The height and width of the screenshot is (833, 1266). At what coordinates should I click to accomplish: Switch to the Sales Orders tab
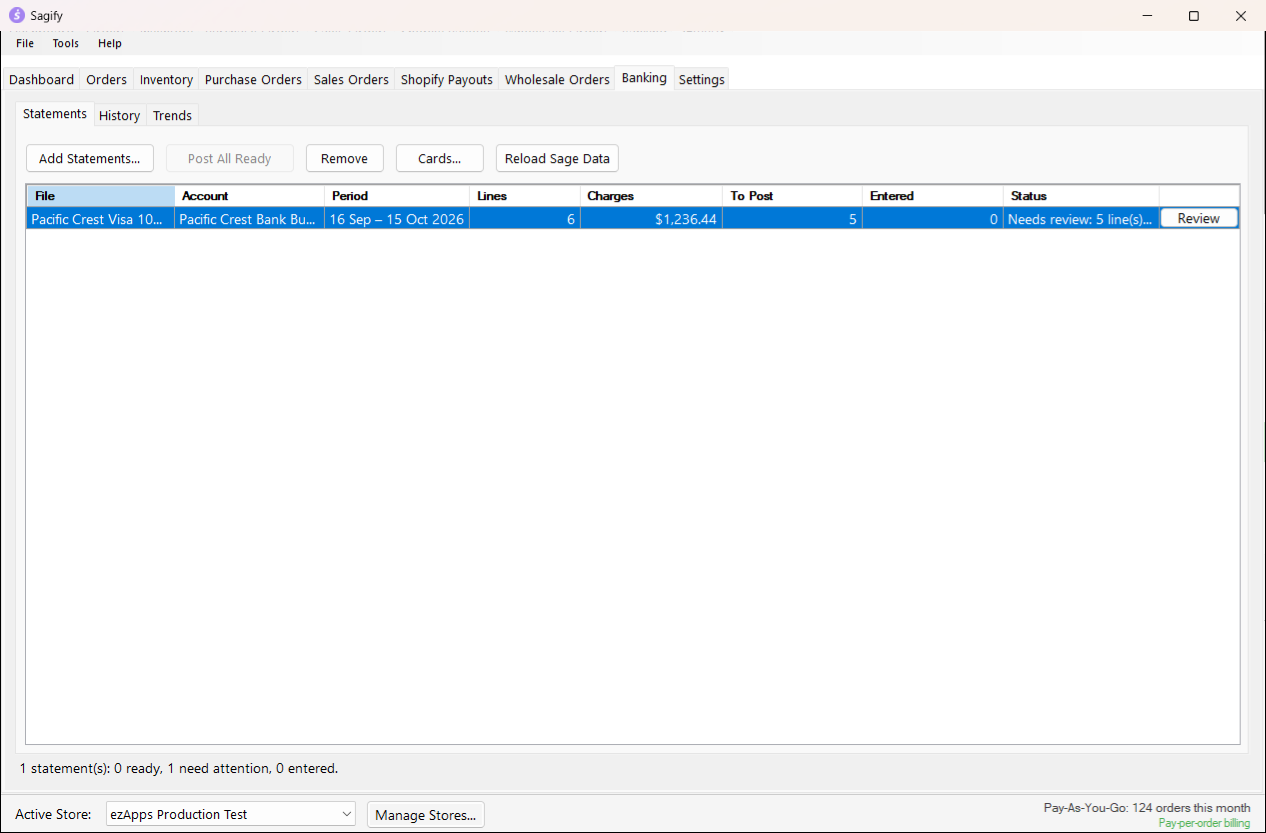point(351,79)
